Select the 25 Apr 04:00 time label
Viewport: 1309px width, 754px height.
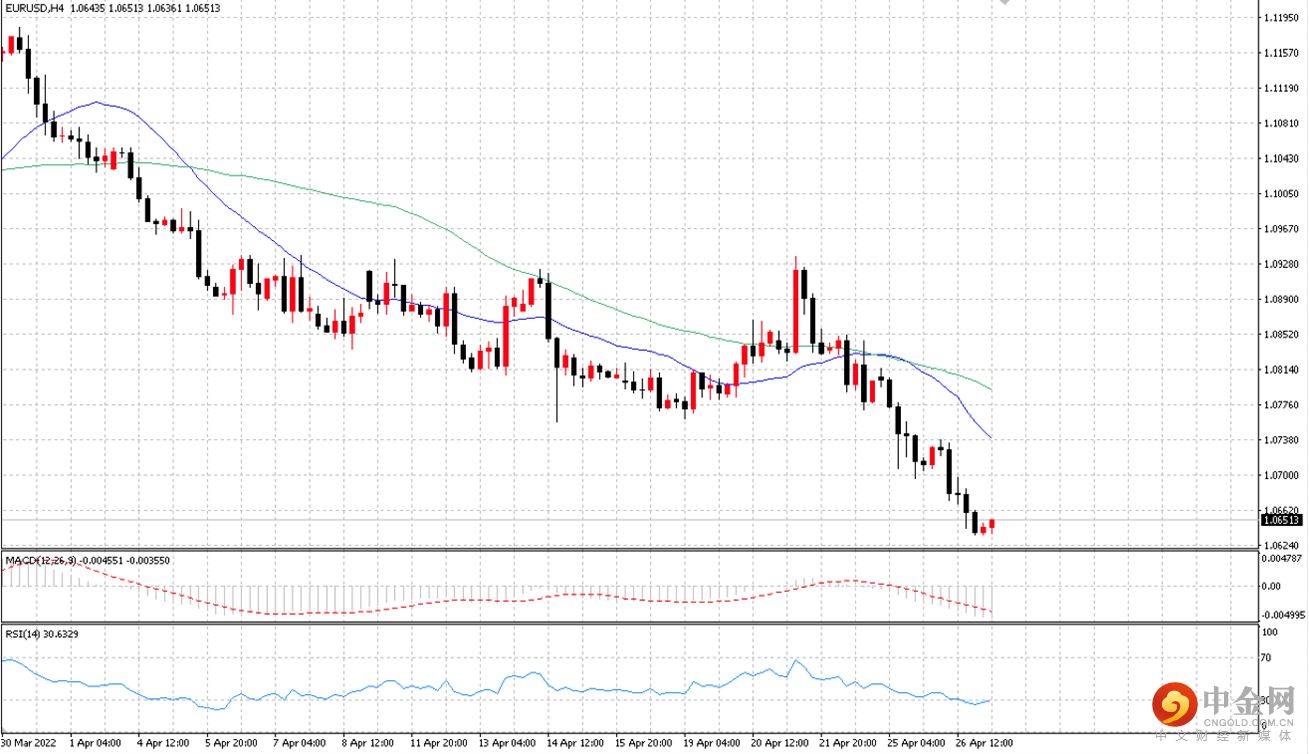pos(917,743)
